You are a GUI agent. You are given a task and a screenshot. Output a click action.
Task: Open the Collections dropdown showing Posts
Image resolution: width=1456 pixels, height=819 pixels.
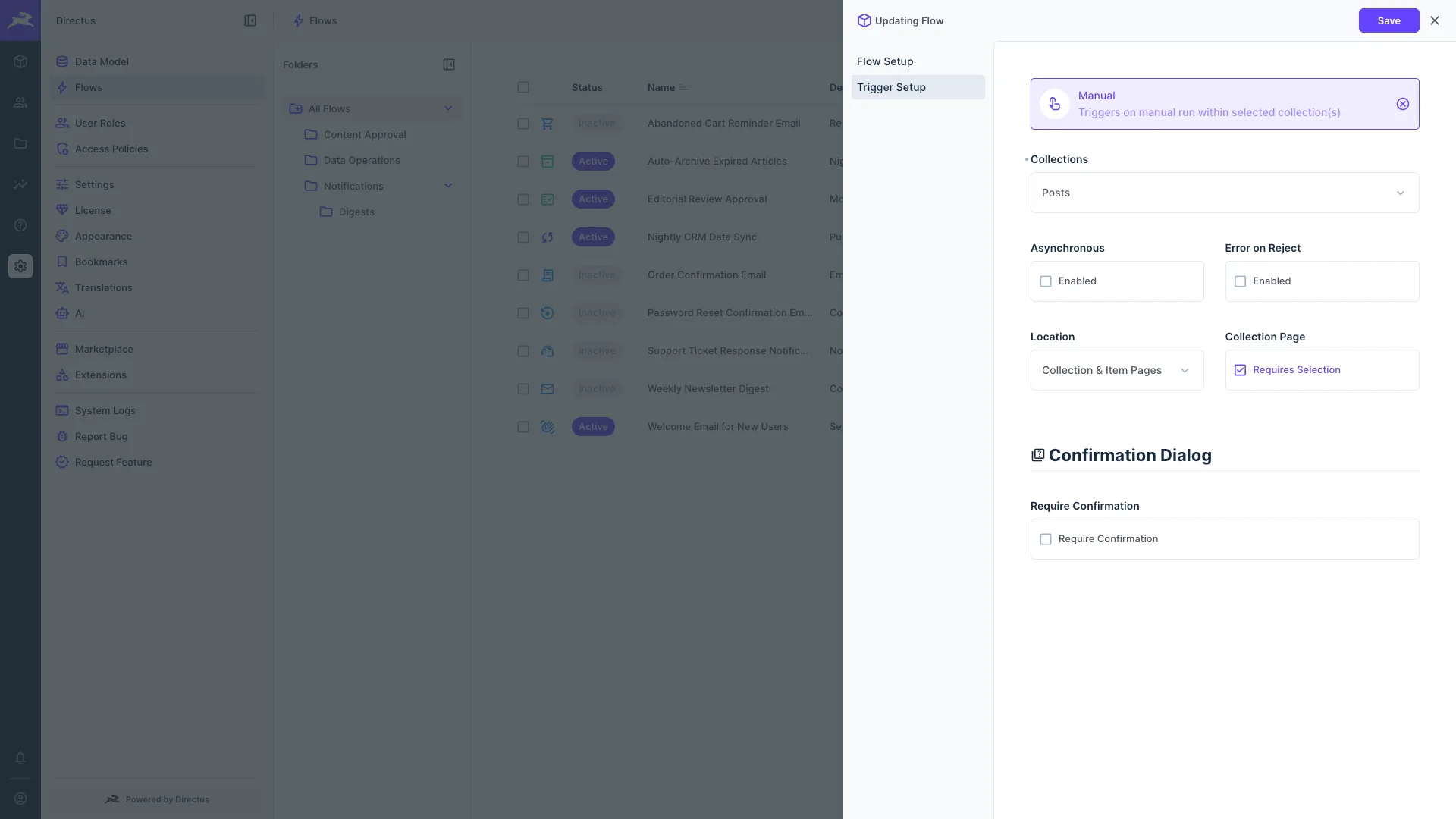click(x=1224, y=193)
